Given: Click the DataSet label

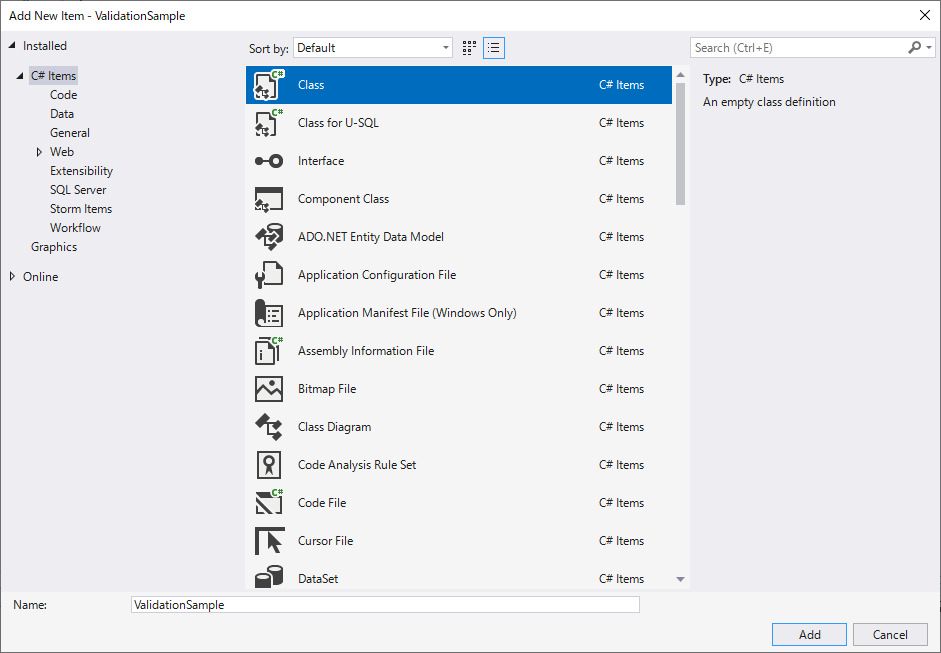Looking at the screenshot, I should (x=318, y=579).
